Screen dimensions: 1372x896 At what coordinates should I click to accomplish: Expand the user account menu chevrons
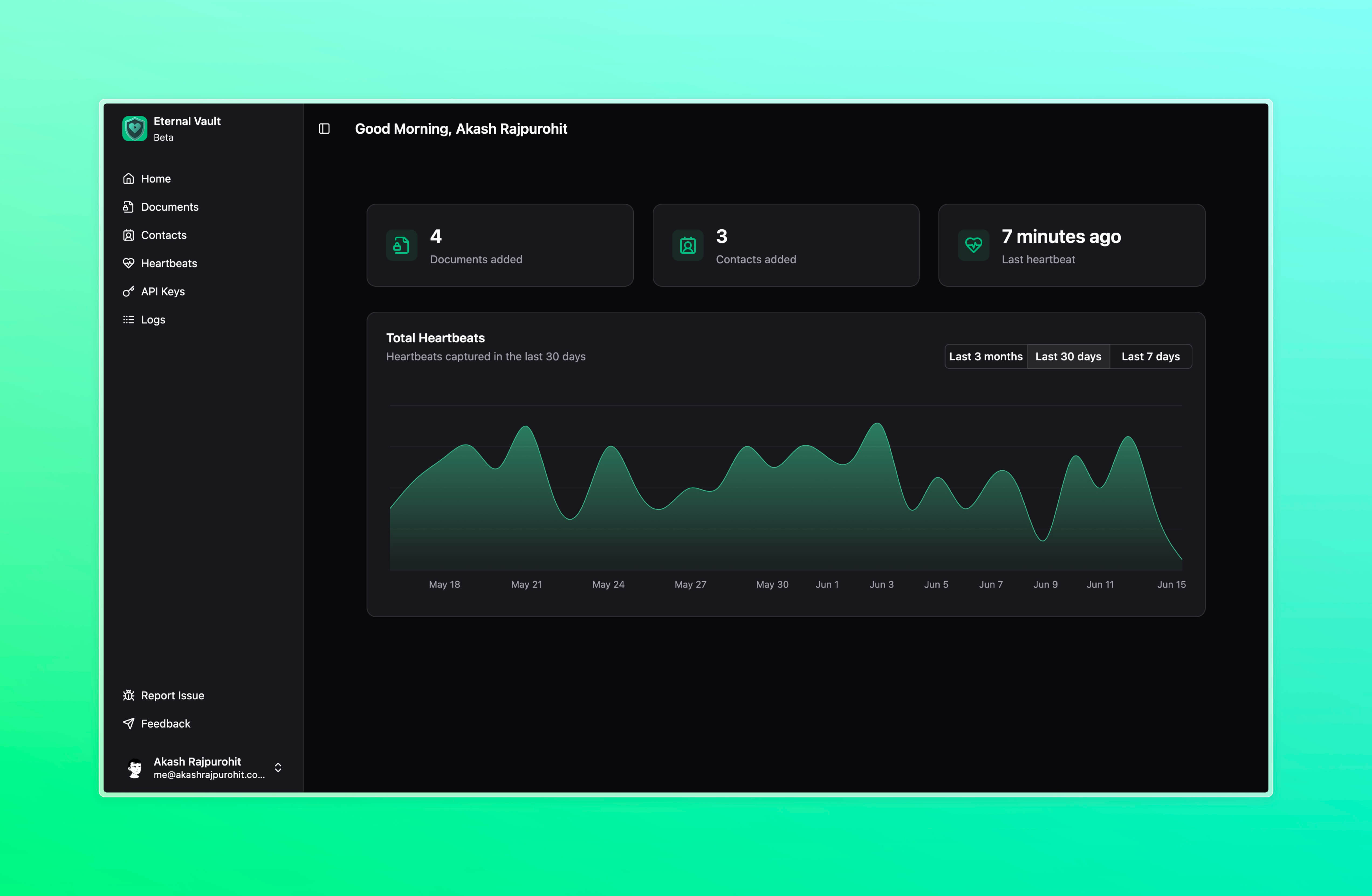click(x=278, y=767)
